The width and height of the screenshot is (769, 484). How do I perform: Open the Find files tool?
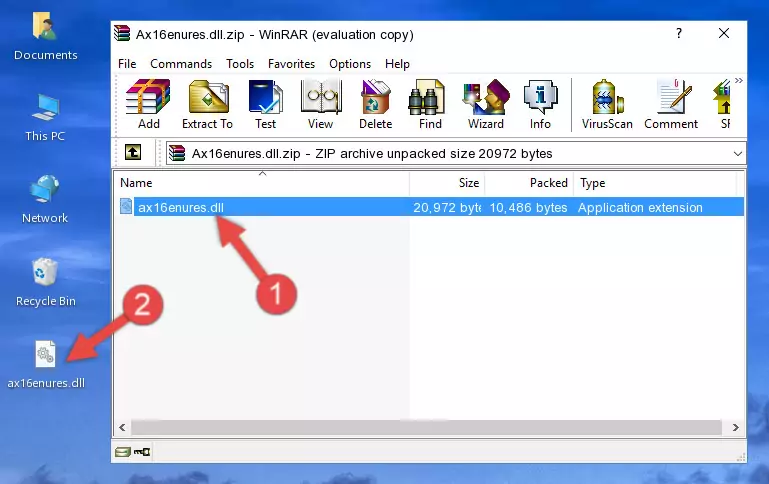point(430,104)
